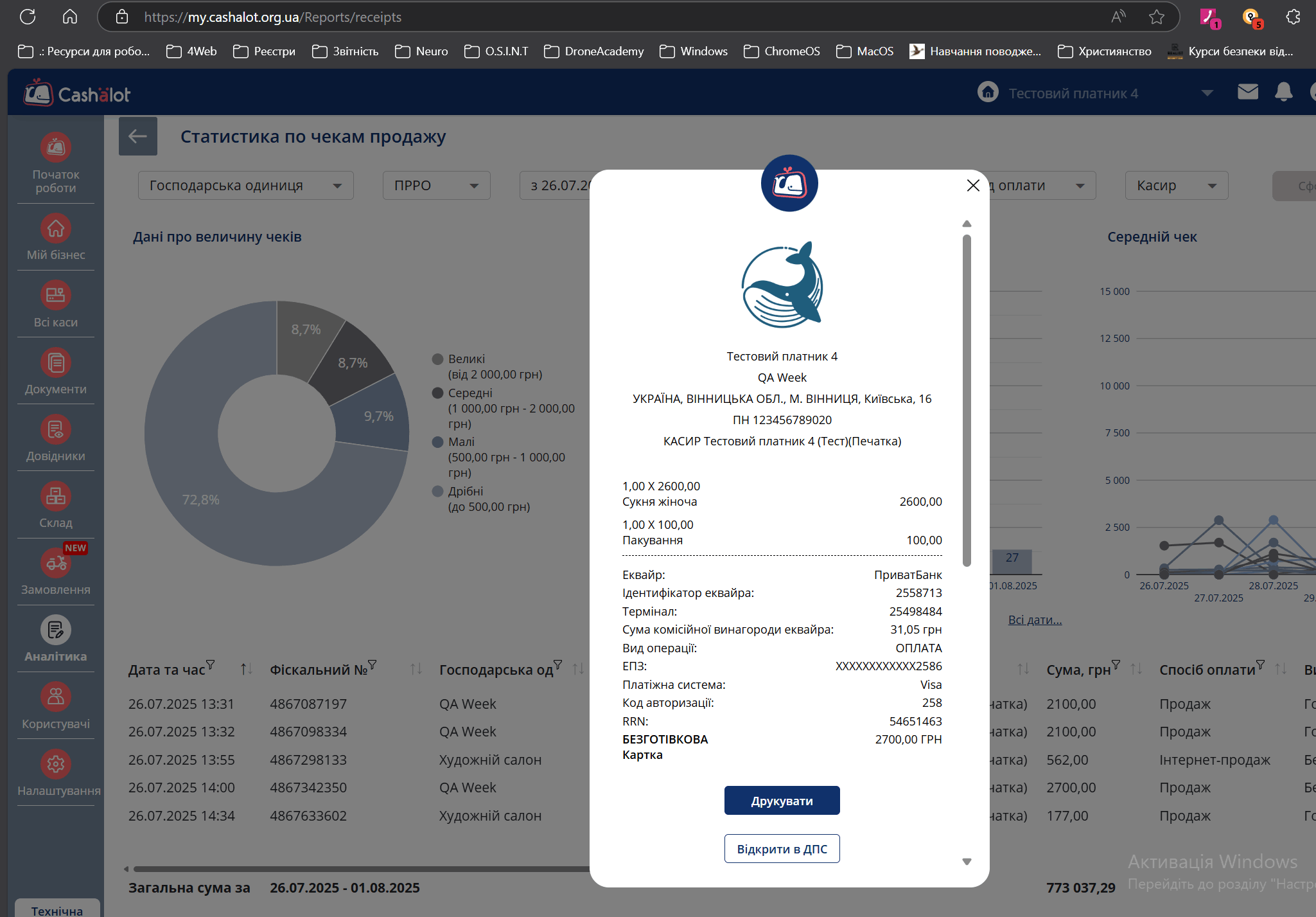Expand the Касир dropdown
Image resolution: width=1316 pixels, height=917 pixels.
pyautogui.click(x=1176, y=186)
